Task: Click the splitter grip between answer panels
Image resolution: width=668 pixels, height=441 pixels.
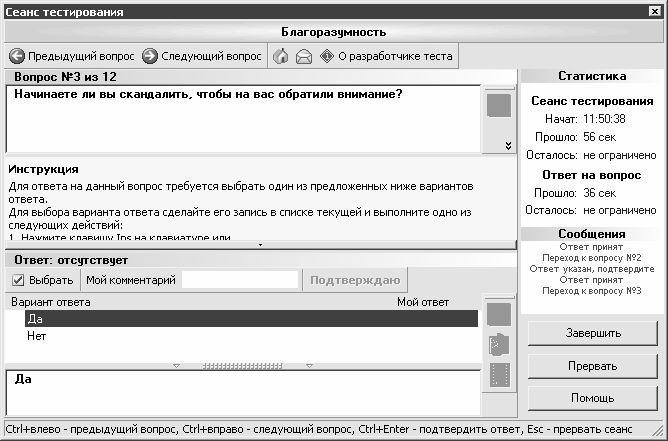Action: click(242, 366)
